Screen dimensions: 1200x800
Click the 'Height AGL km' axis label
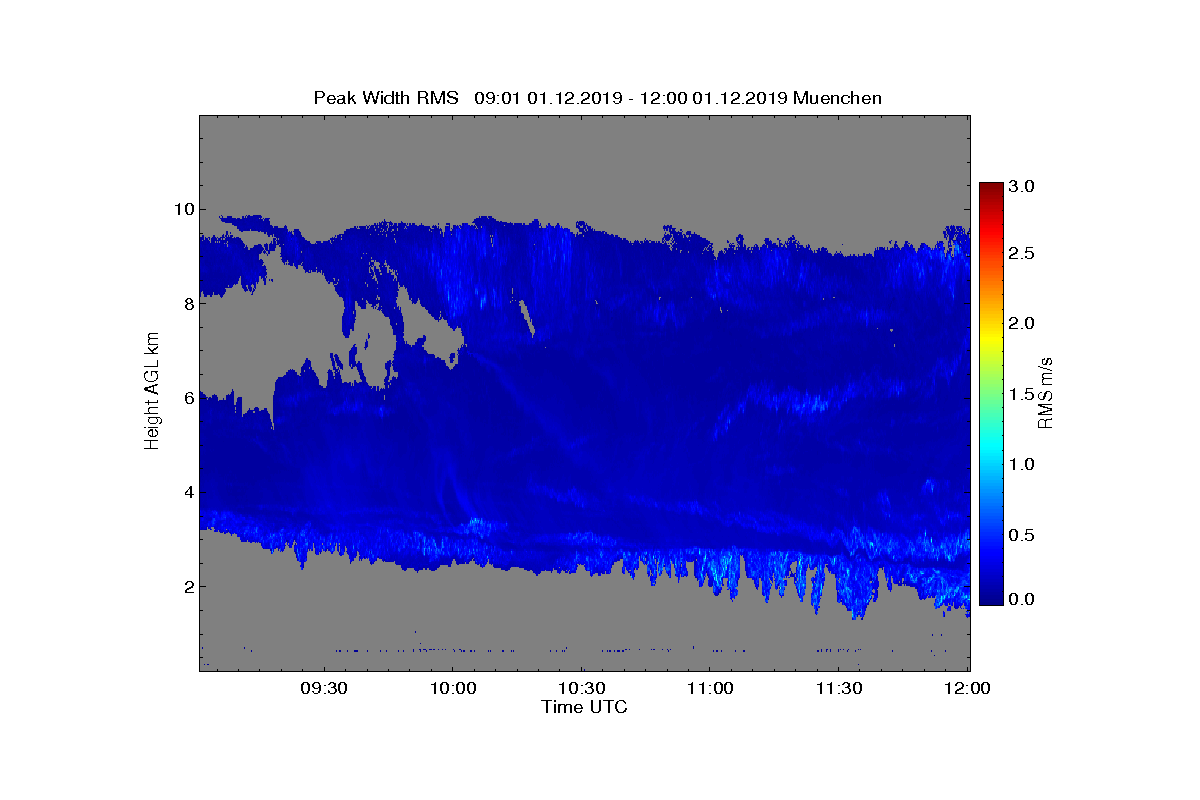pos(152,392)
